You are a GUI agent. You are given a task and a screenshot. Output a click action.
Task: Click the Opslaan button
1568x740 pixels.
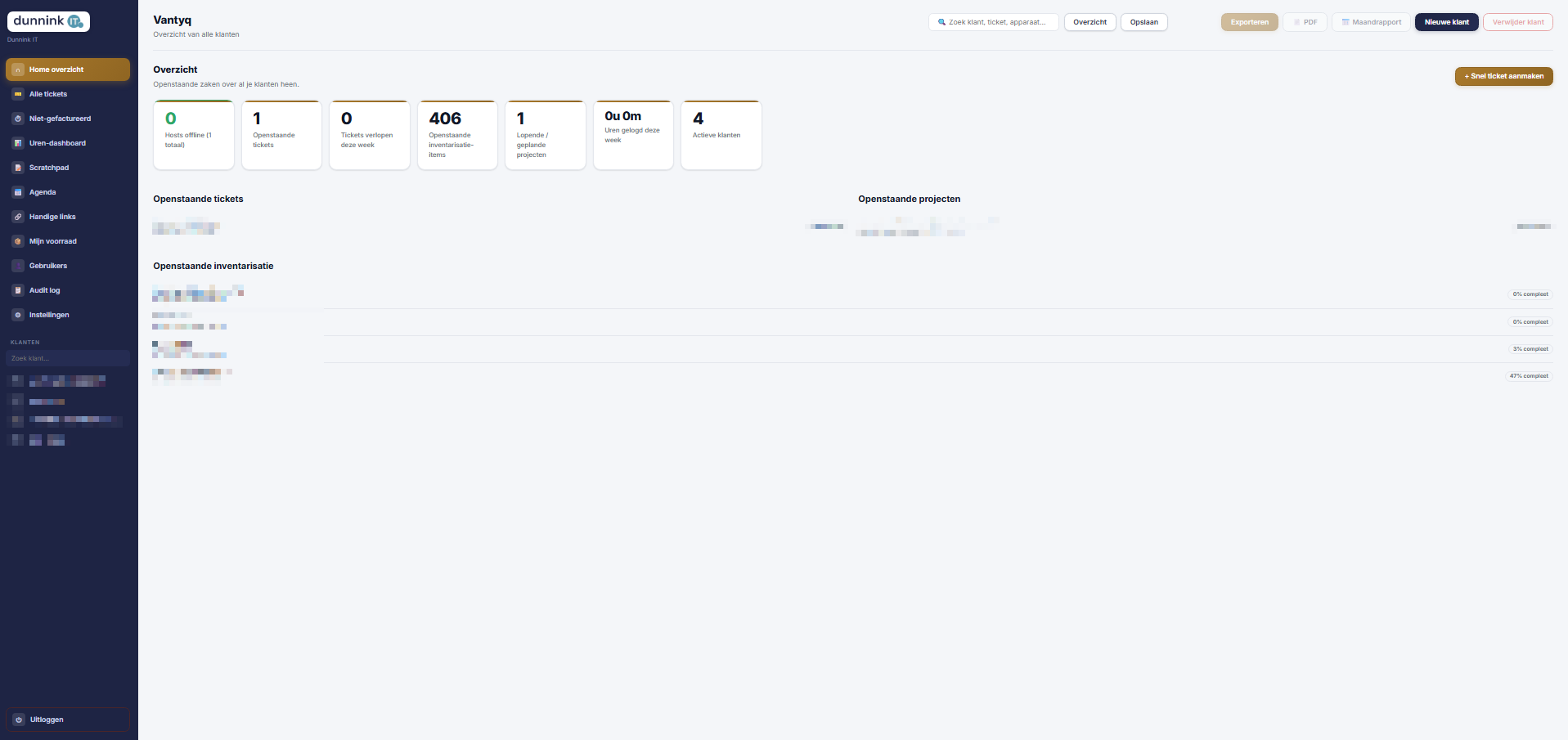[x=1143, y=22]
